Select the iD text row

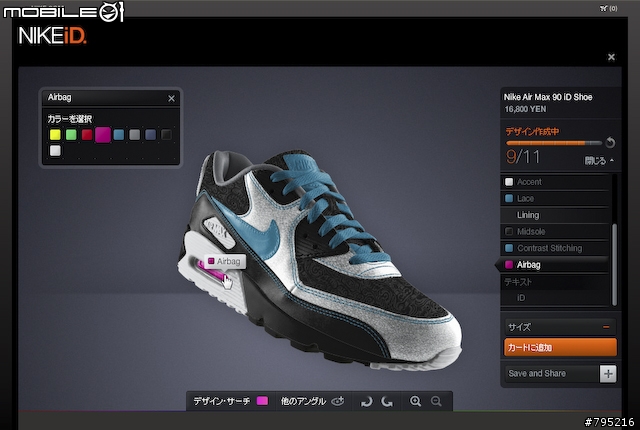[555, 298]
